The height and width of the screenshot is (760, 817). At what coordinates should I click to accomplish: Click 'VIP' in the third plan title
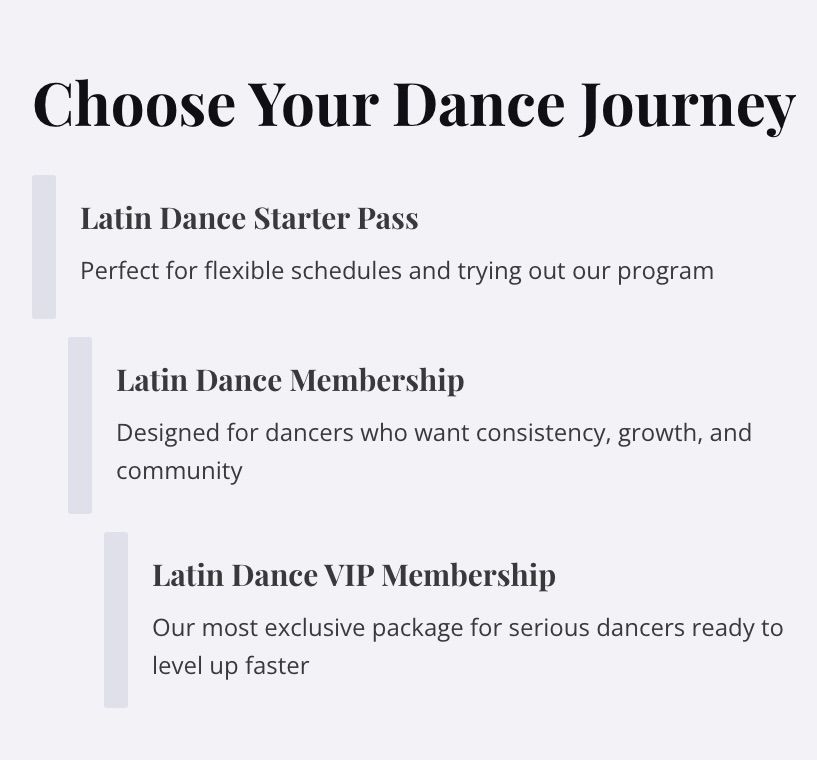(x=349, y=576)
